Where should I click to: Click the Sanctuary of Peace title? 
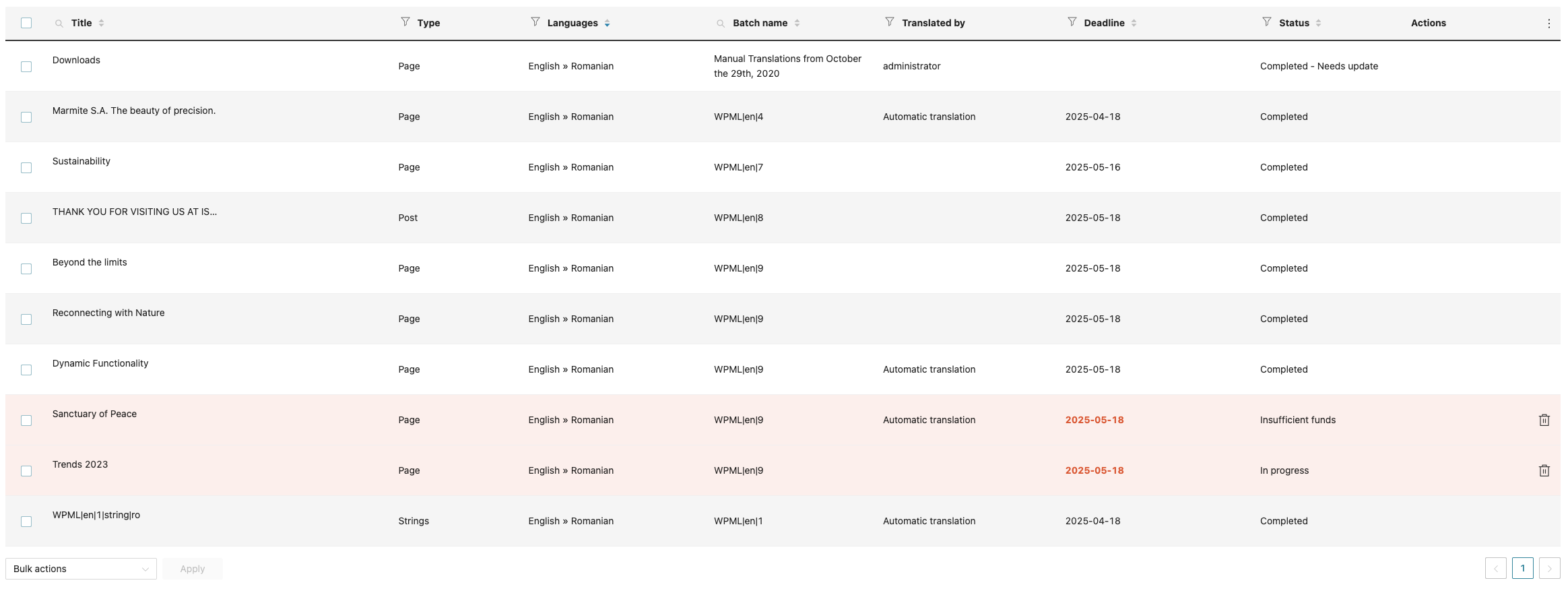[94, 414]
